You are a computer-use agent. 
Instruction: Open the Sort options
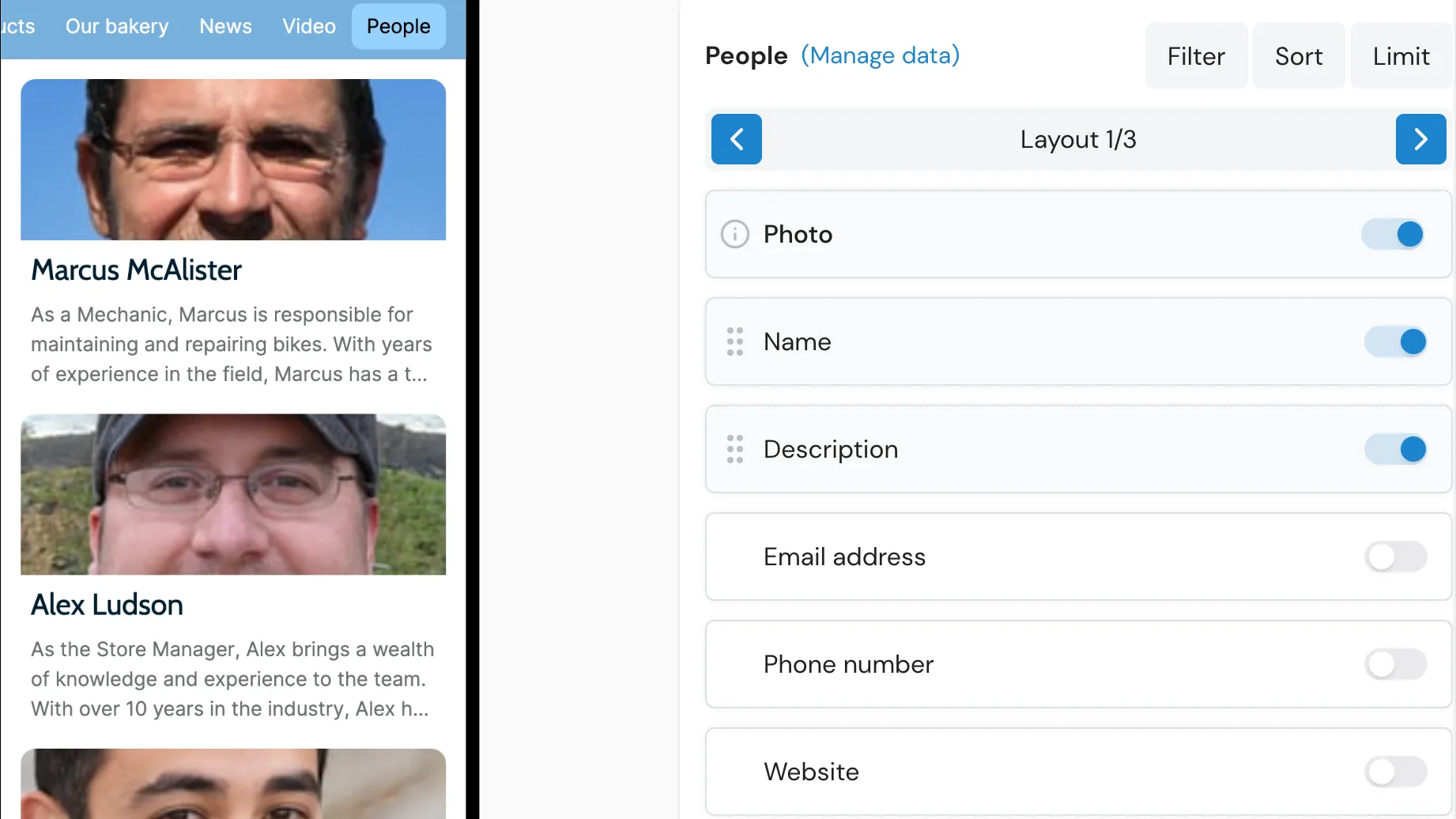click(x=1298, y=55)
